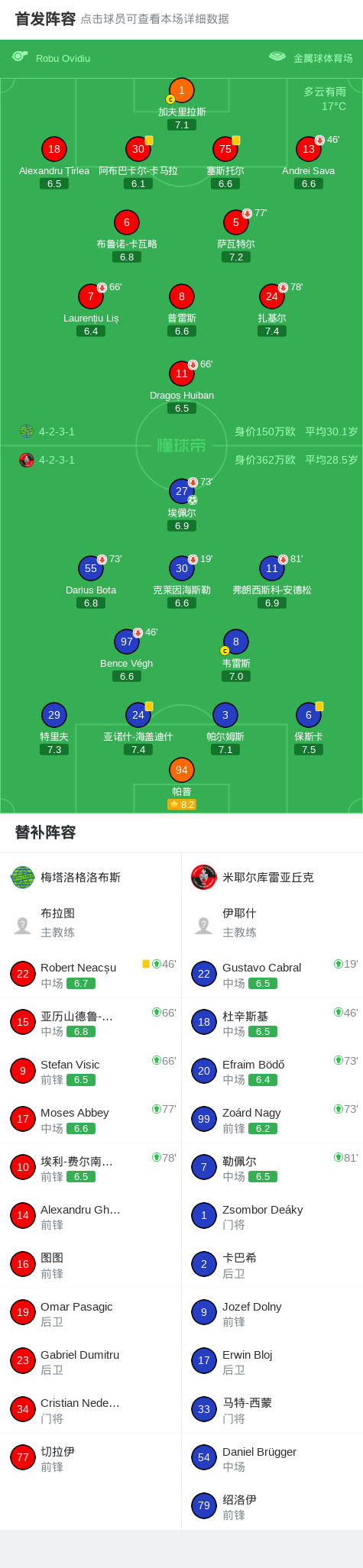Tap captain number 8 韦雷斯 blue circle
The height and width of the screenshot is (1568, 363).
235,642
